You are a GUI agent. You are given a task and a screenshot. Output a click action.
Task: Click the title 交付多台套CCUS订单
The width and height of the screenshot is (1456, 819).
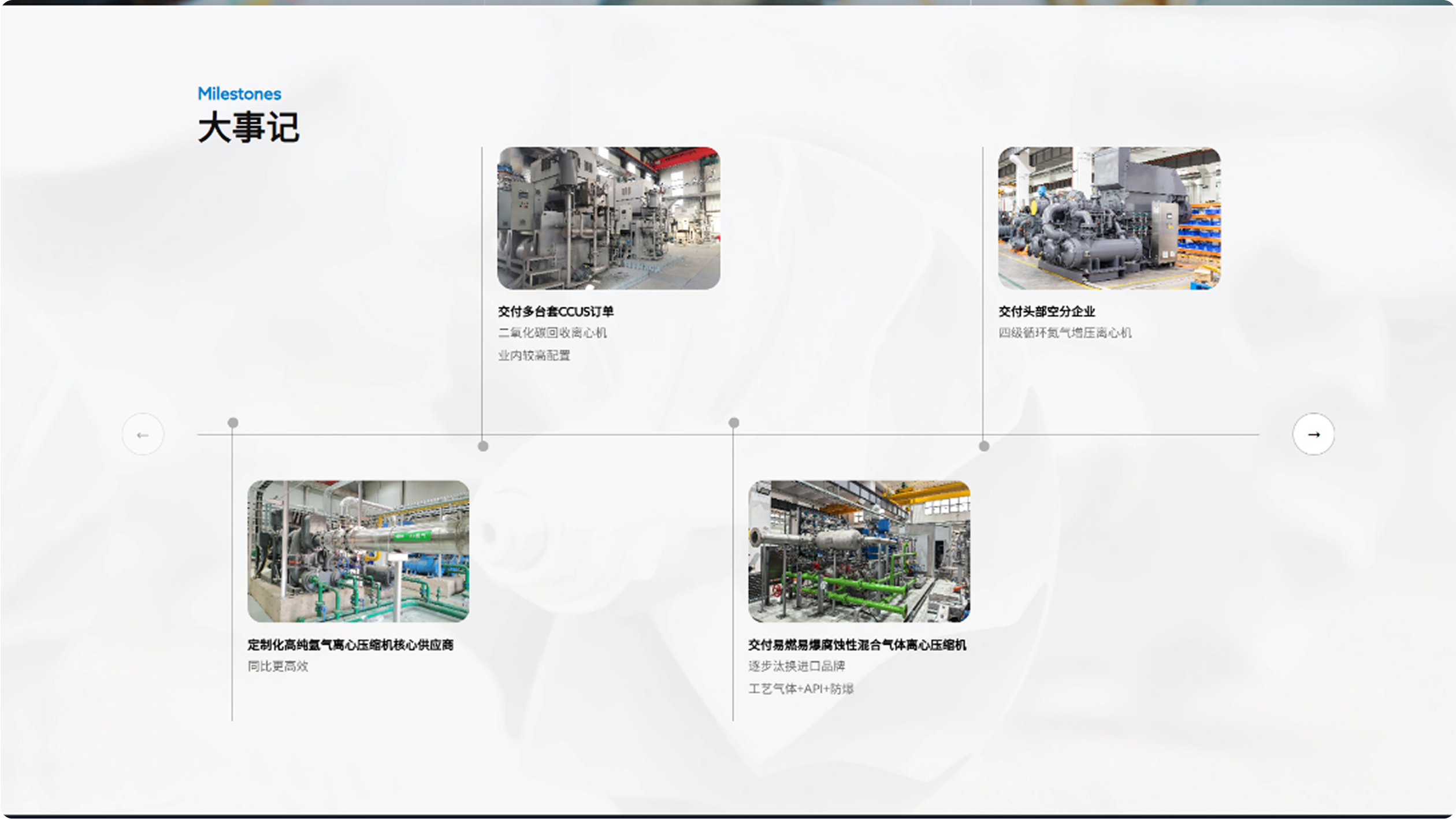(x=555, y=311)
